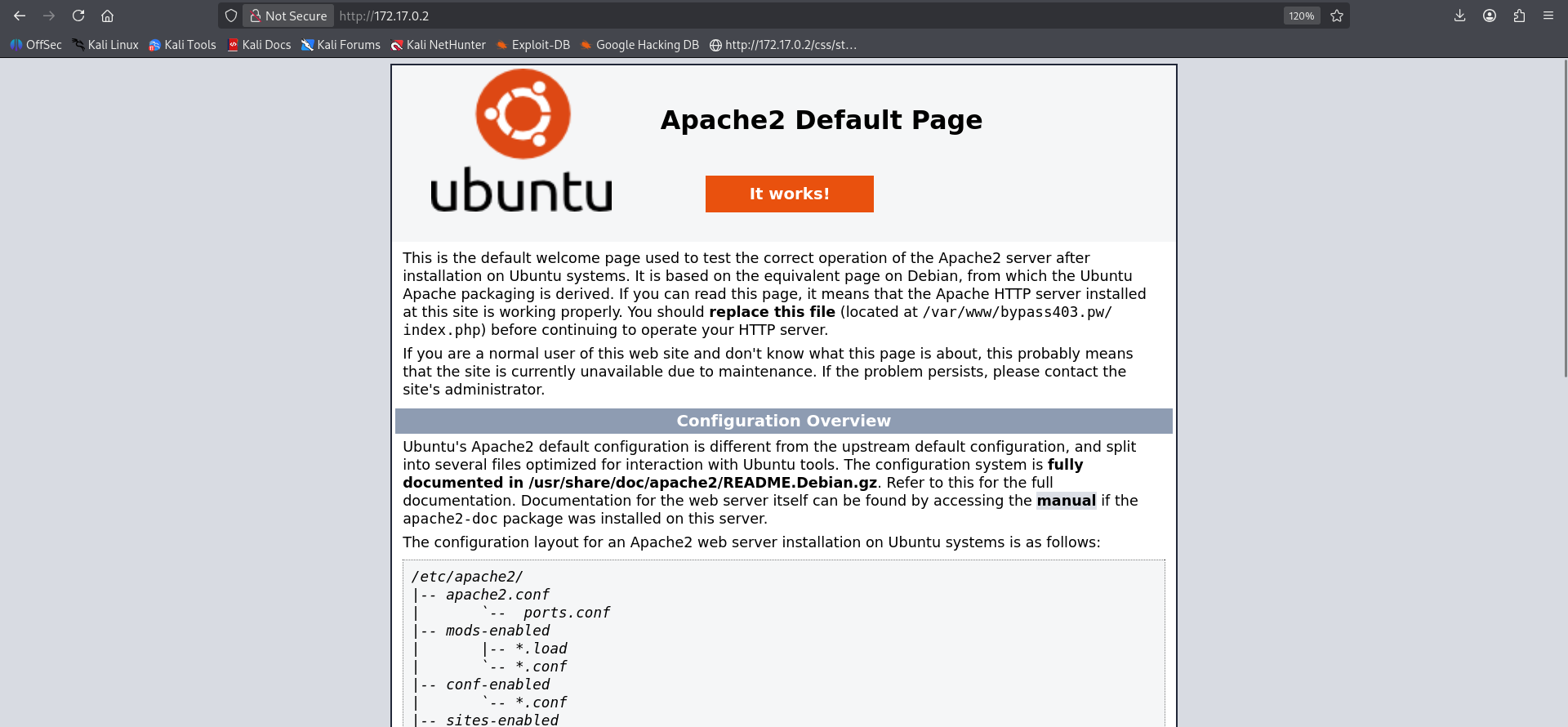Click the mods-enabled tree entry
The width and height of the screenshot is (1568, 727).
[497, 631]
